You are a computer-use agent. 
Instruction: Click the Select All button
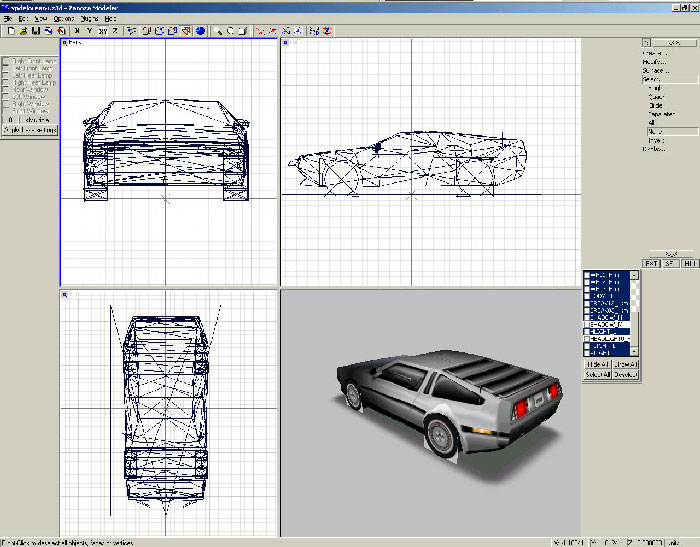click(598, 375)
